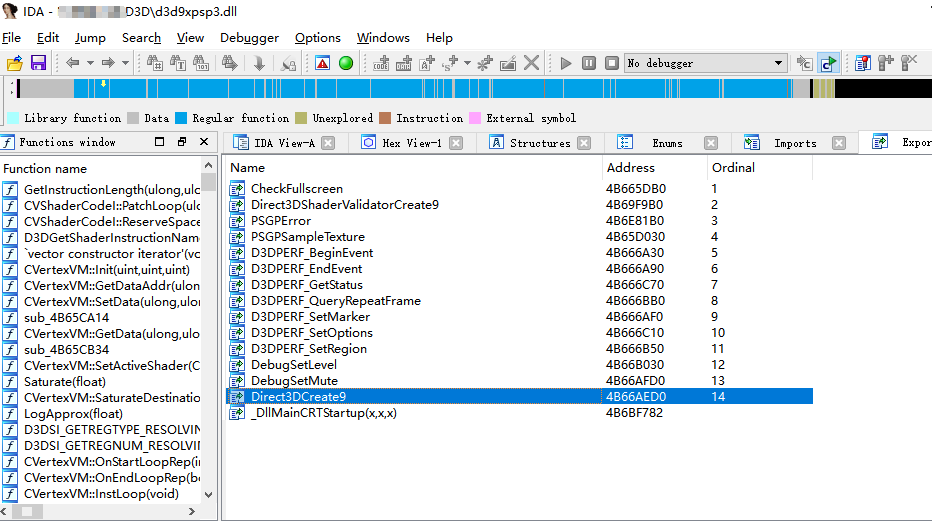This screenshot has width=932, height=521.
Task: Close the Hex View-1 tab
Action: coord(456,143)
